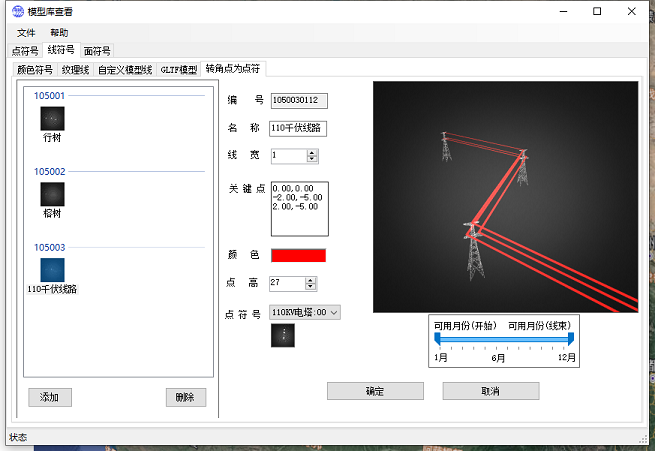Open the 帮助 menu
The width and height of the screenshot is (655, 451).
59,33
